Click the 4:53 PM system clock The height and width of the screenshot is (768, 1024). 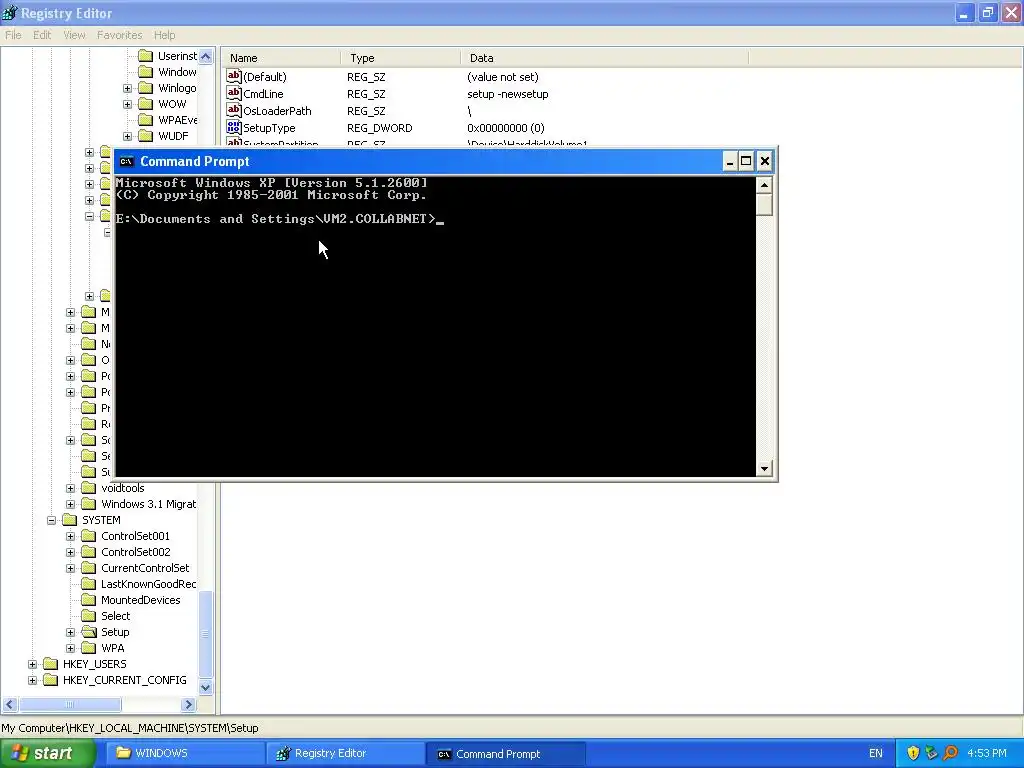pyautogui.click(x=987, y=753)
